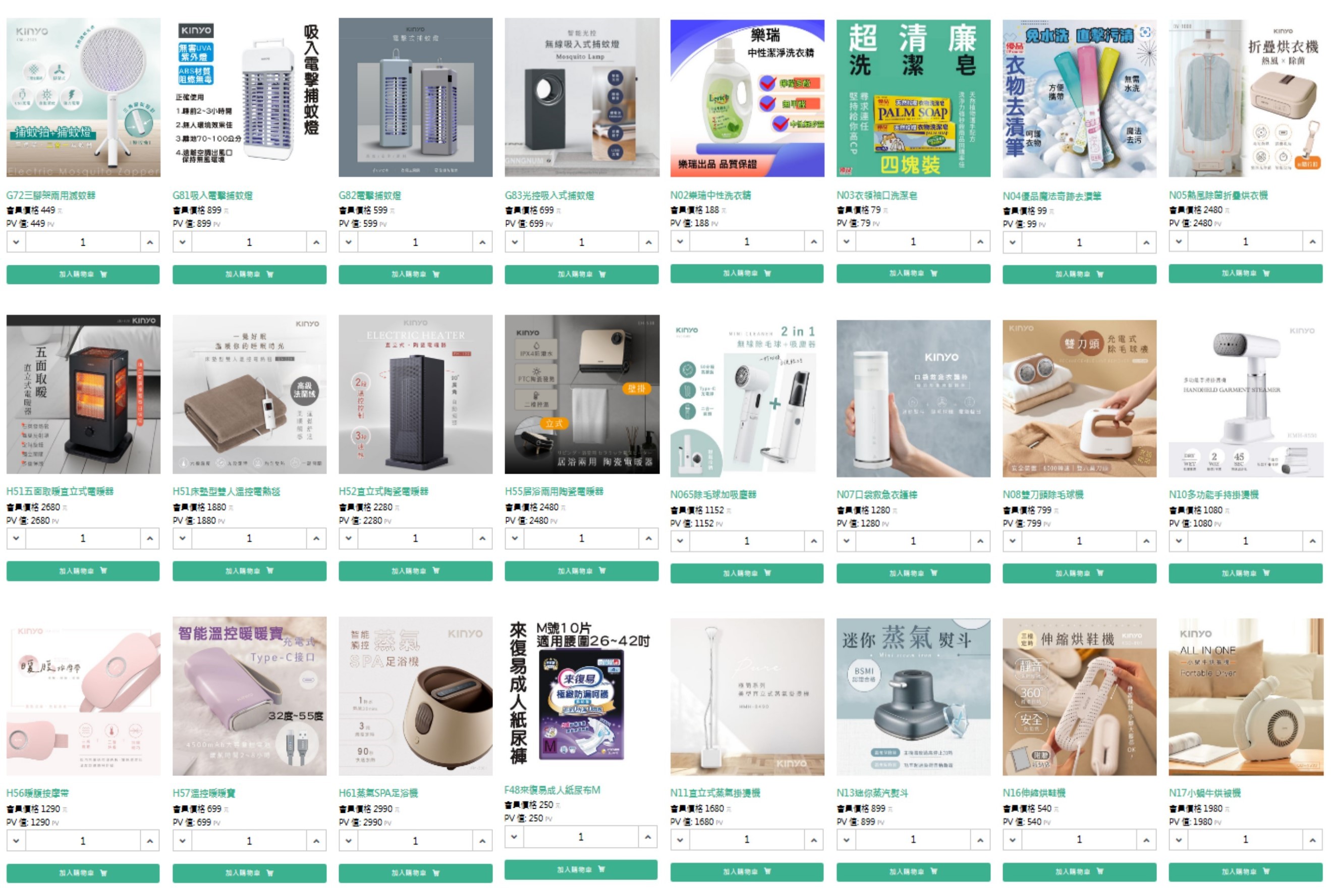Open G83 光控吸入式捕蚊燈 product link
The image size is (1331, 896).
click(x=549, y=195)
